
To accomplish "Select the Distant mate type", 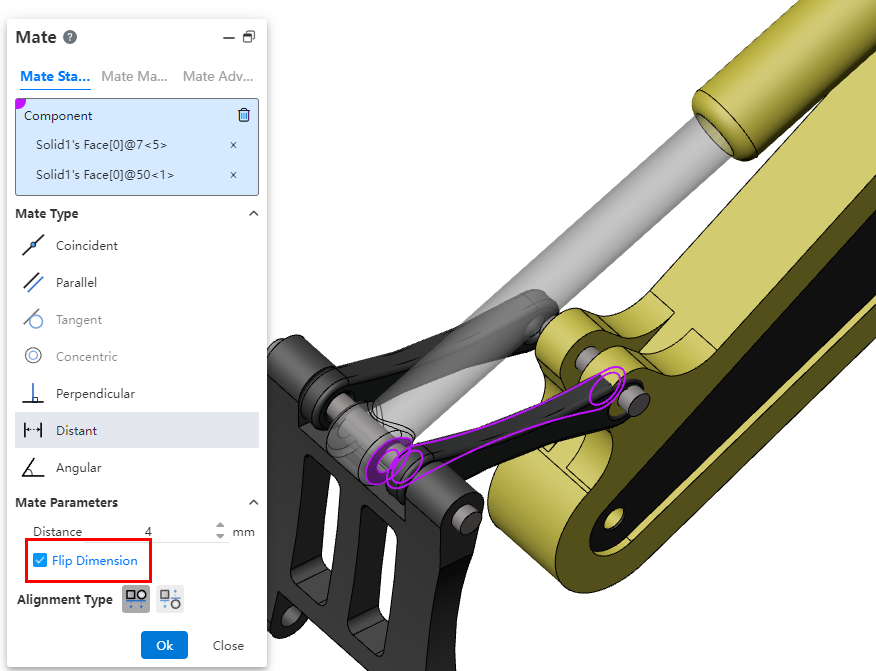I will pos(137,430).
